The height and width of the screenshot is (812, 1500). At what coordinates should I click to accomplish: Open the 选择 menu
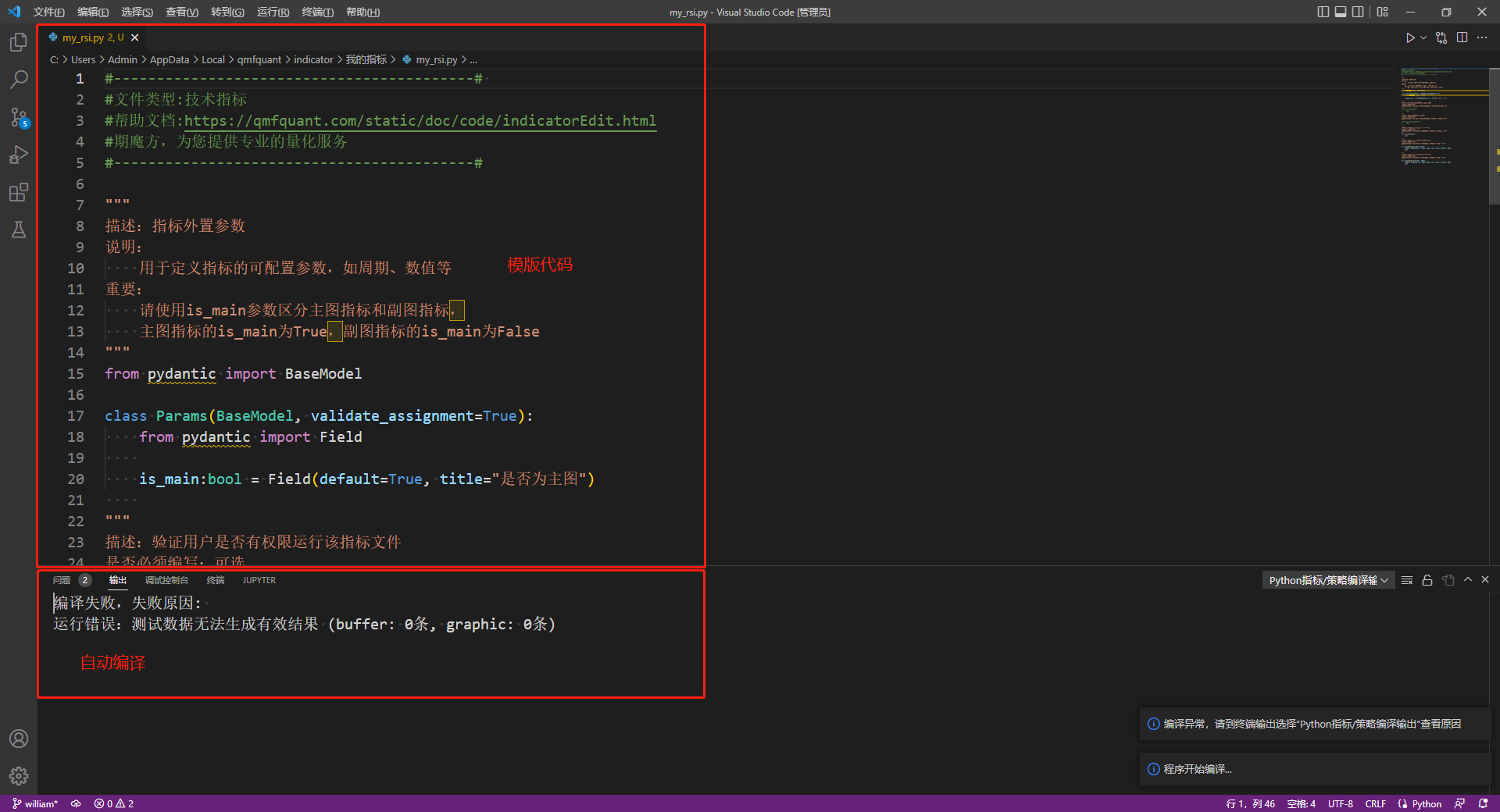(x=137, y=12)
